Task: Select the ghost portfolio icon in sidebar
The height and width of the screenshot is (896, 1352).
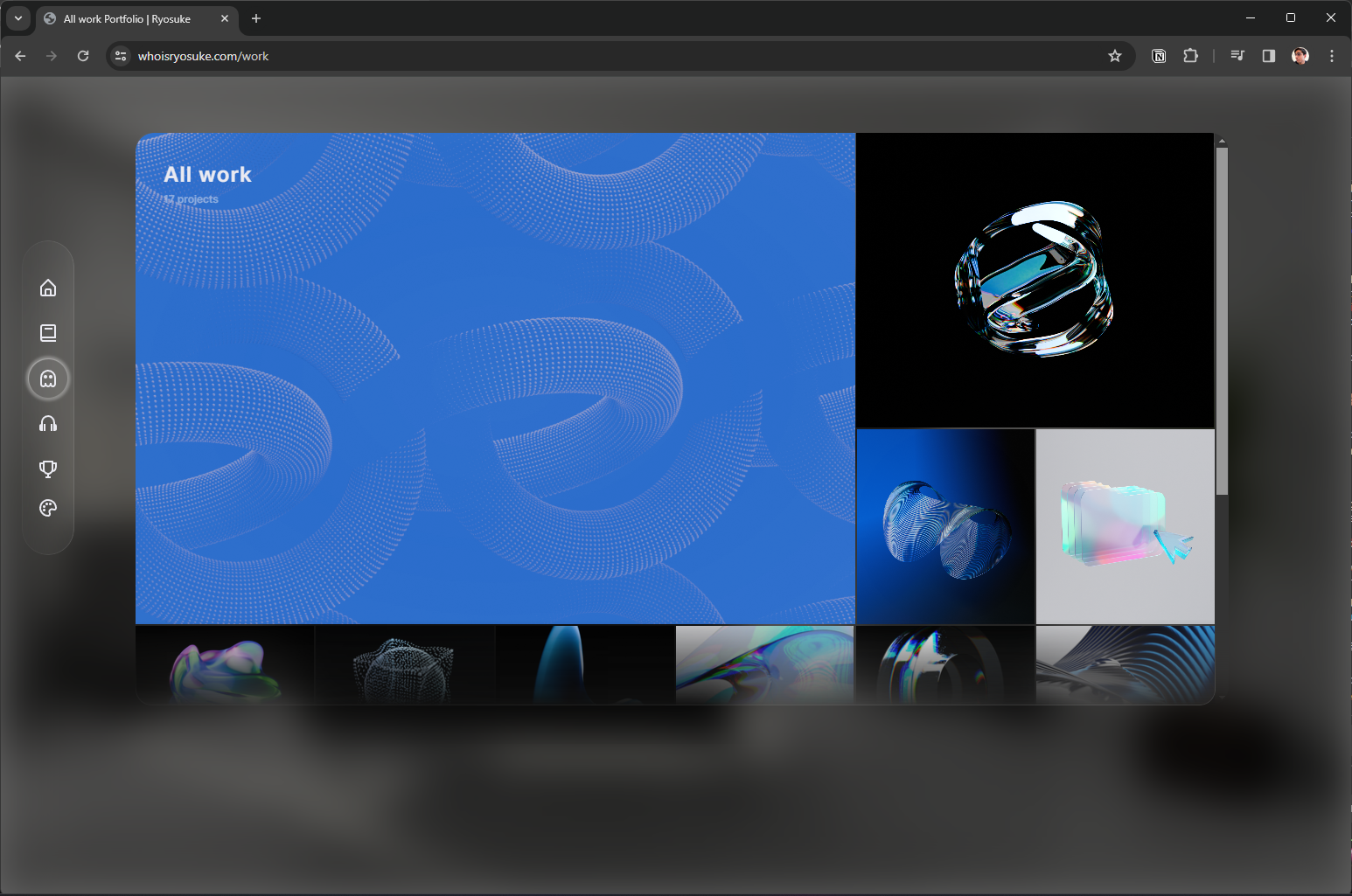Action: coord(48,379)
